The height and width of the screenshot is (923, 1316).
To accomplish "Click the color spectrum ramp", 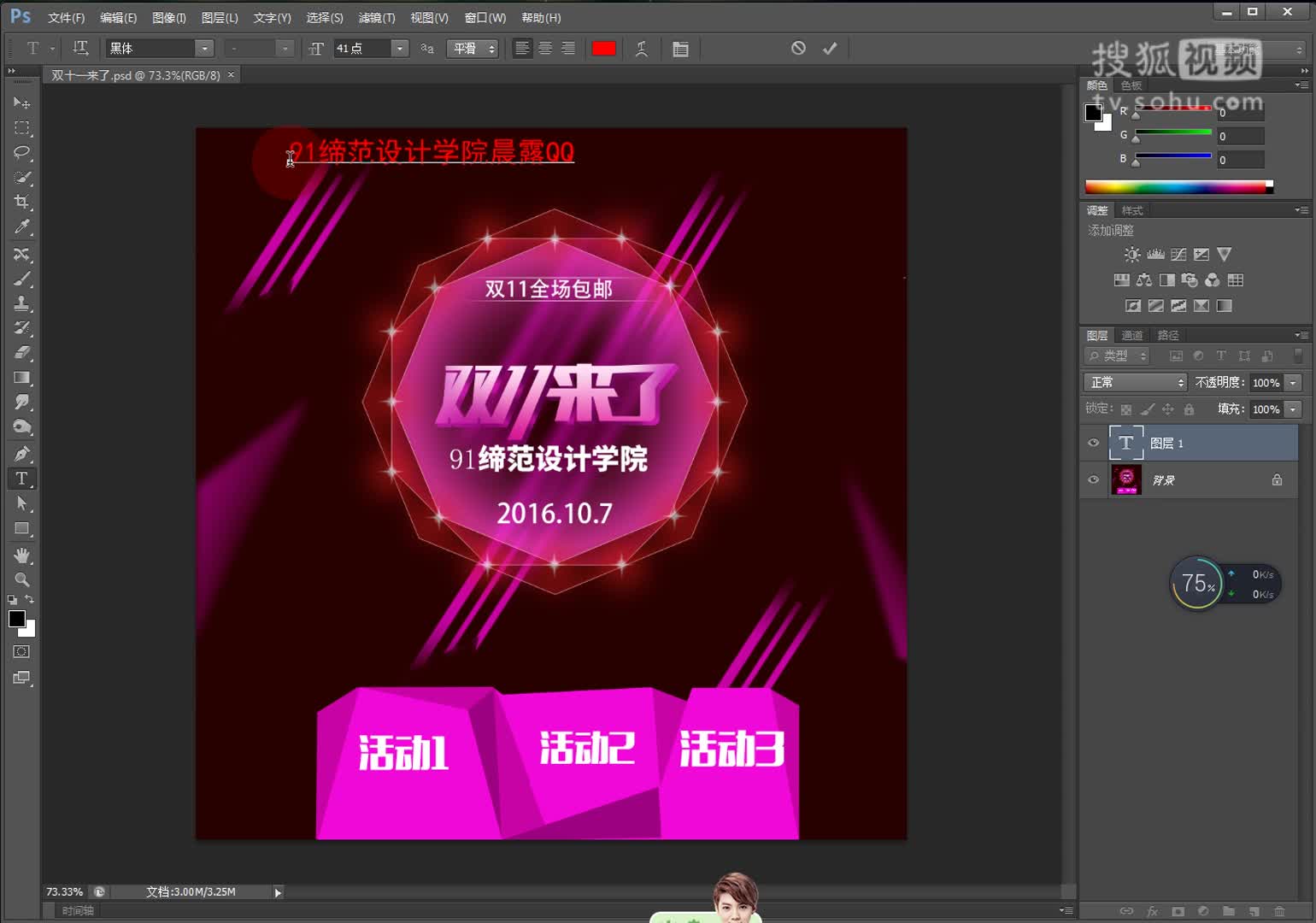I will [1179, 187].
